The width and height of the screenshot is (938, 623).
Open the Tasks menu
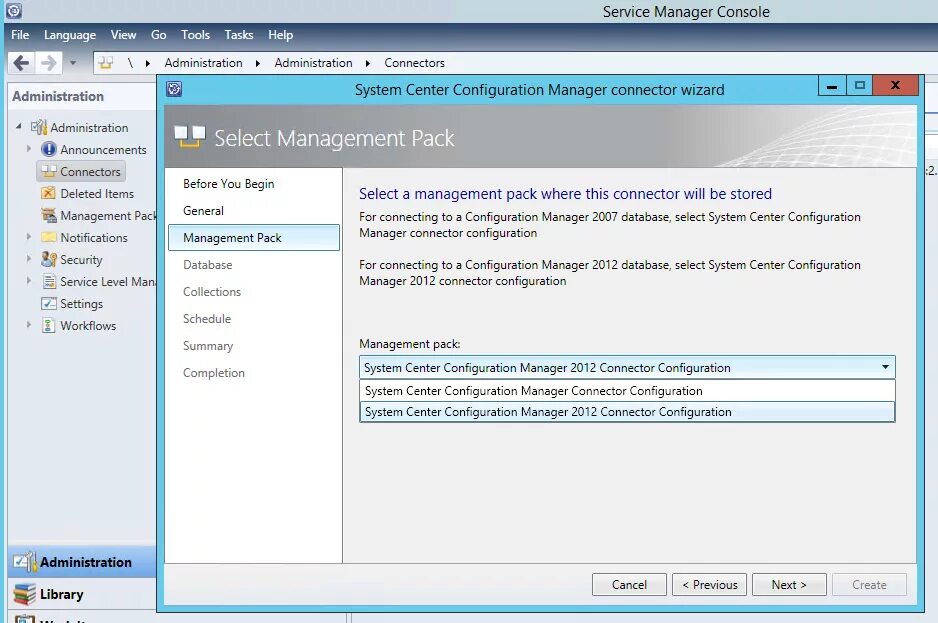[239, 35]
